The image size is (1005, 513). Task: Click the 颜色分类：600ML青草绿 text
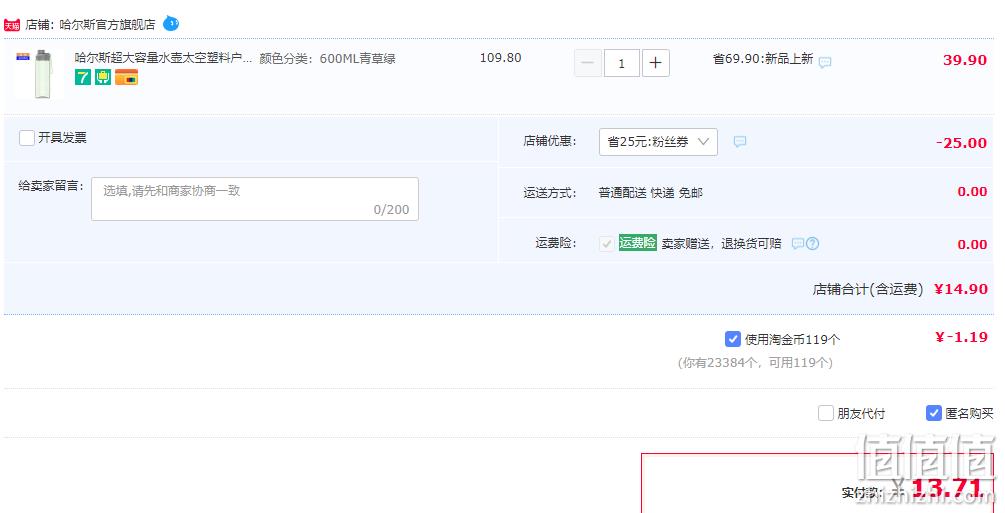coord(327,58)
